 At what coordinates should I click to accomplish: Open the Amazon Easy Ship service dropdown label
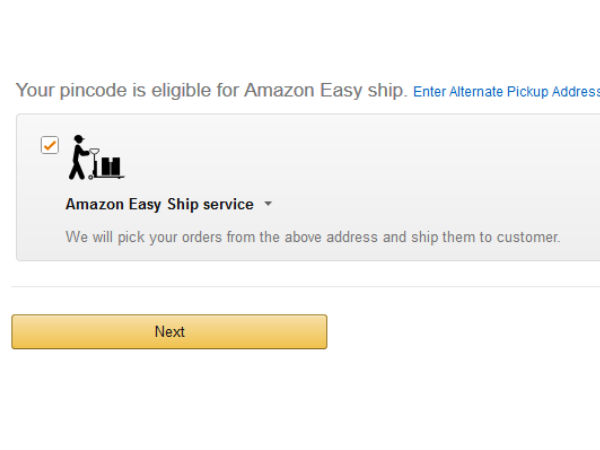pos(160,204)
